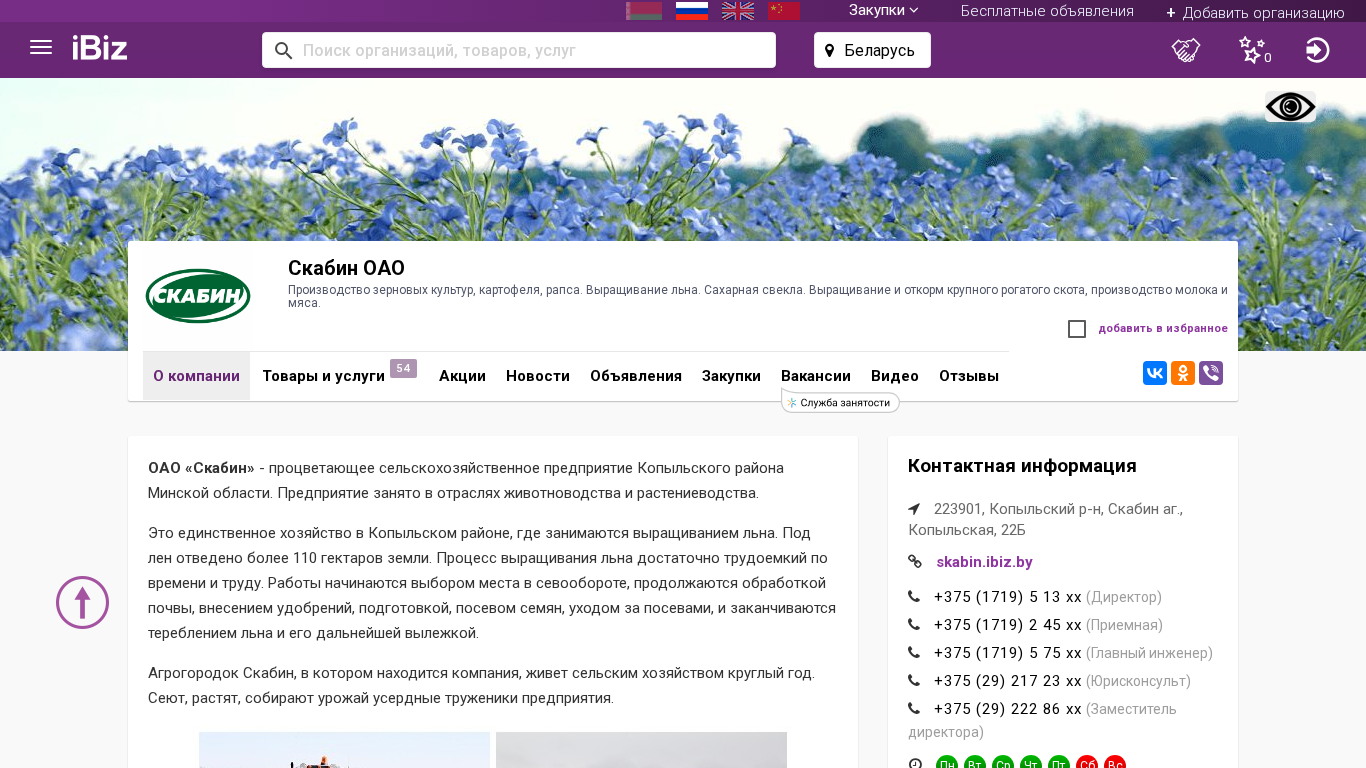
Task: Switch language with the Belarusian flag
Action: tap(644, 11)
